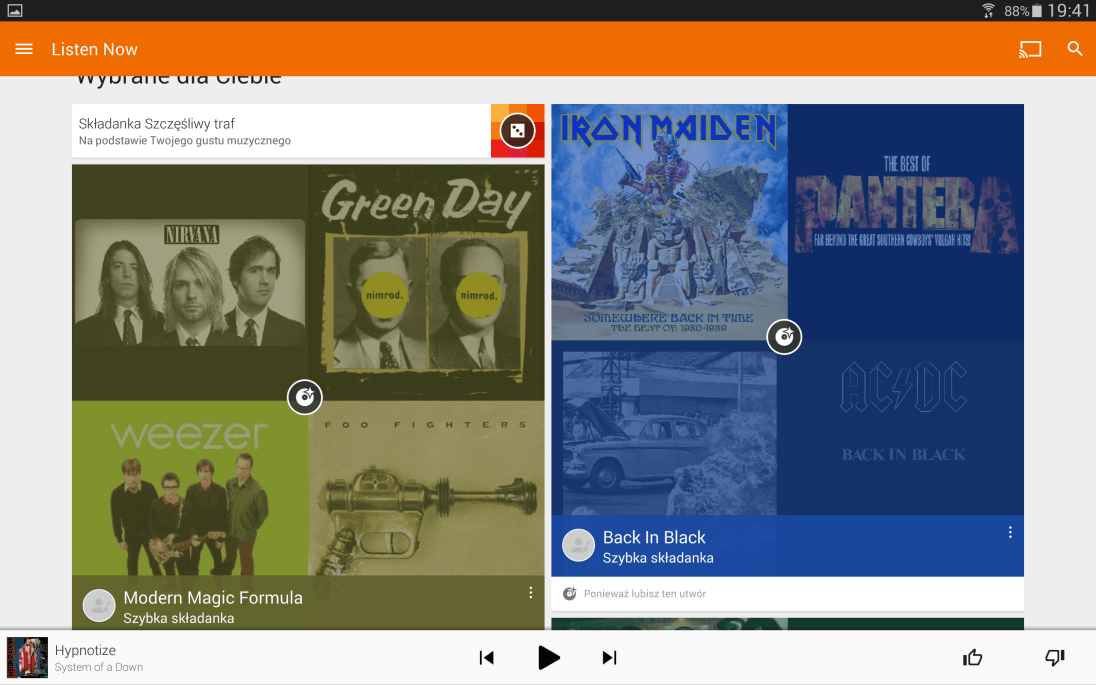This screenshot has height=685, width=1096.
Task: Open Nirvana album cover
Action: [x=190, y=282]
